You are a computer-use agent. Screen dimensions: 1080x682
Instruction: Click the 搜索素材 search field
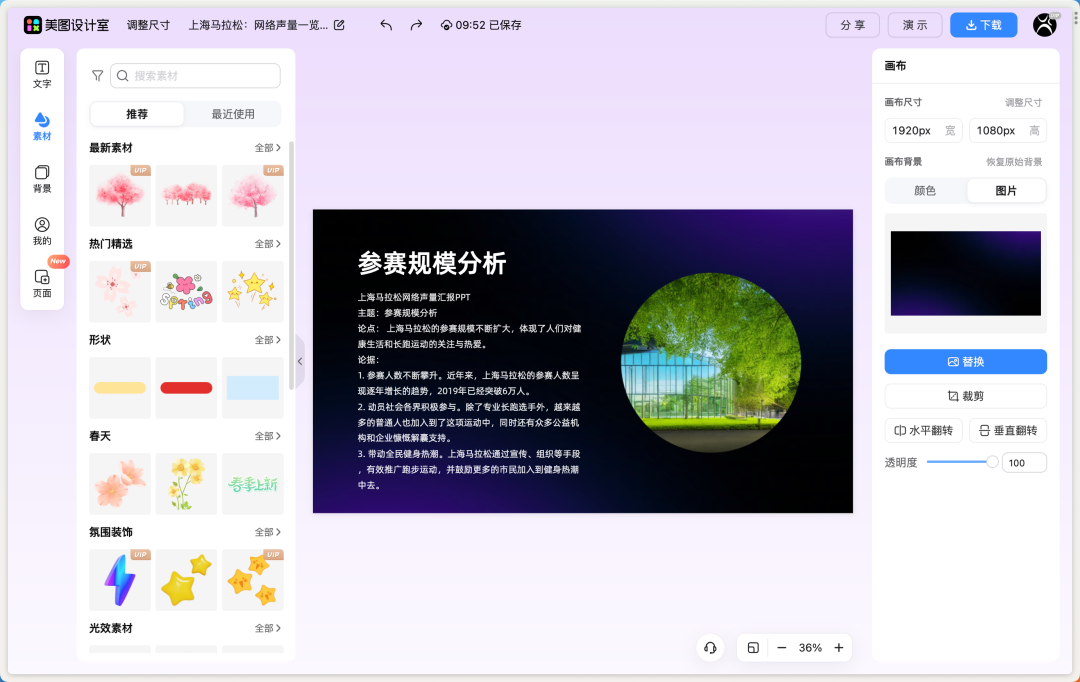pyautogui.click(x=196, y=76)
